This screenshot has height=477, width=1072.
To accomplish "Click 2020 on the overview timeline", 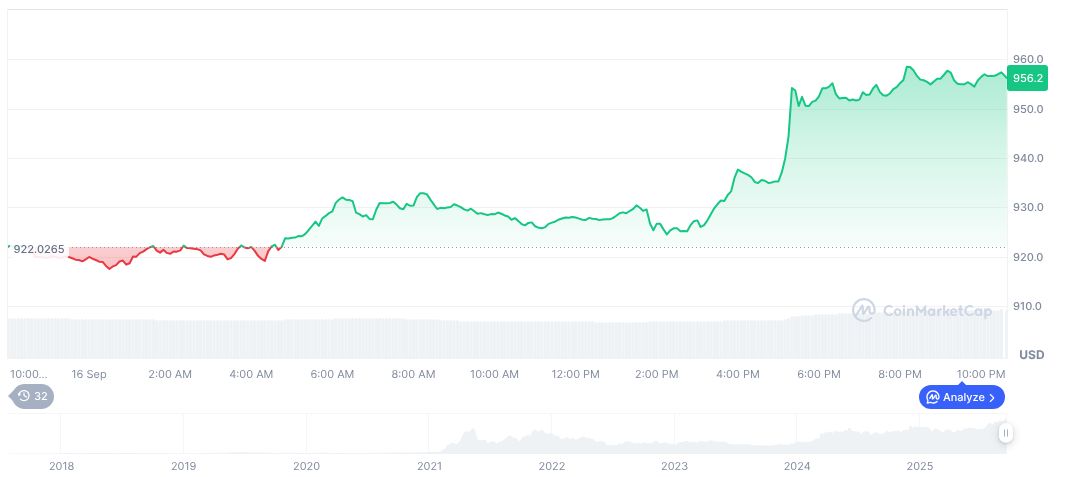I will (x=306, y=466).
